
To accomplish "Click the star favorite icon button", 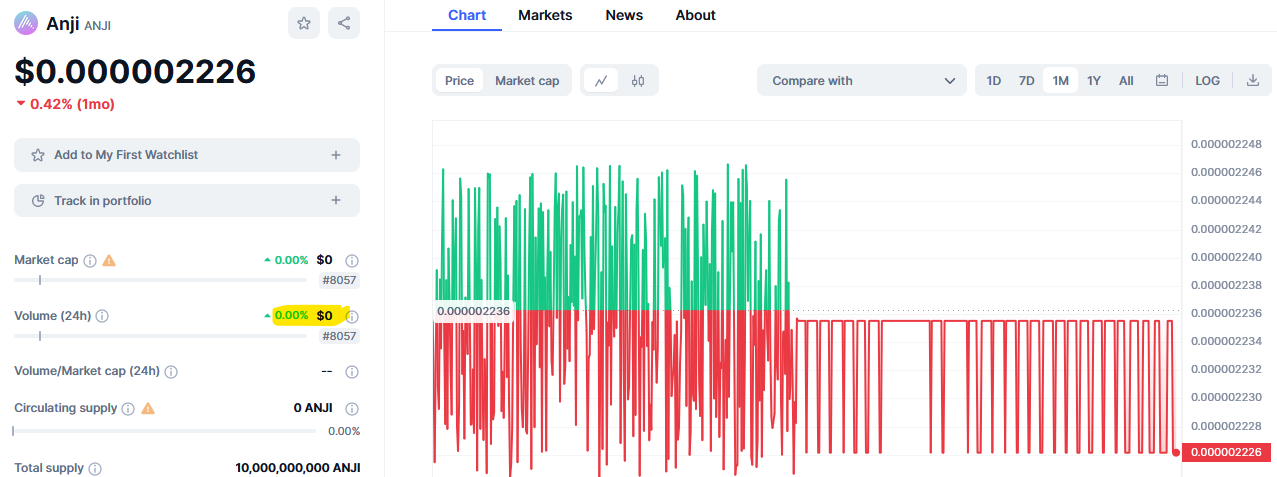I will tap(304, 23).
